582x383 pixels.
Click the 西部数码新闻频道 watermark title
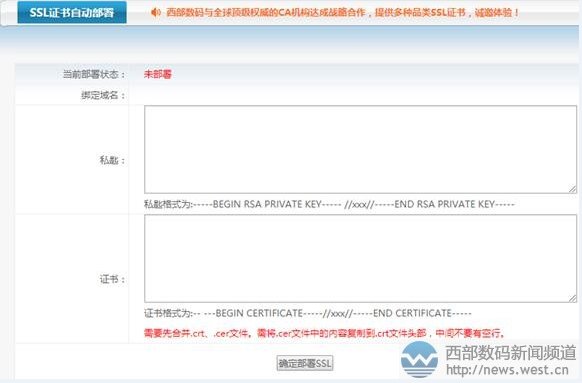(x=510, y=353)
